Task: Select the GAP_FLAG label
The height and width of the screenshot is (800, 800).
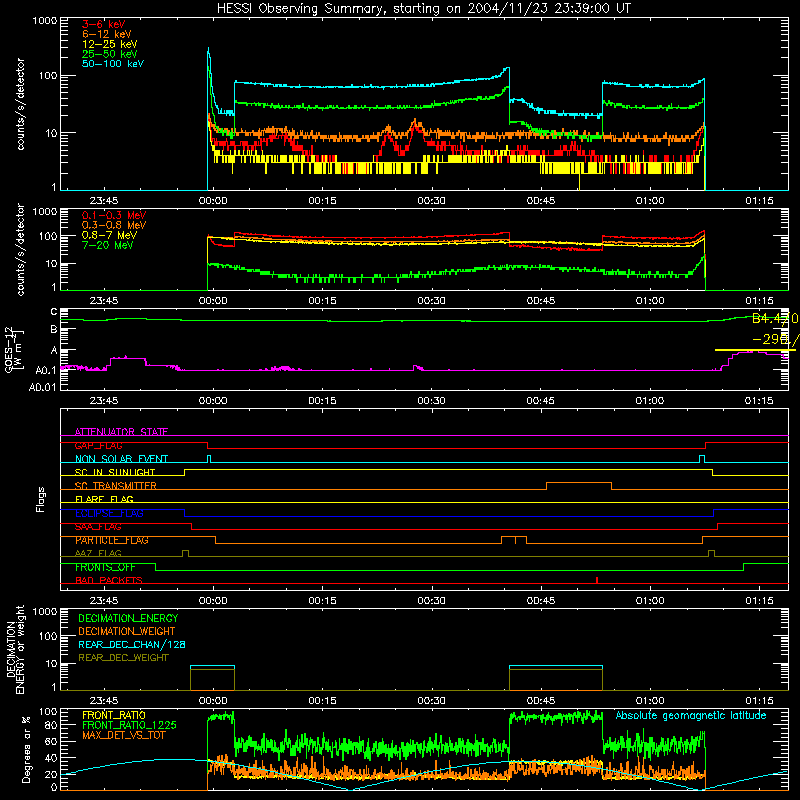Action: pos(98,445)
